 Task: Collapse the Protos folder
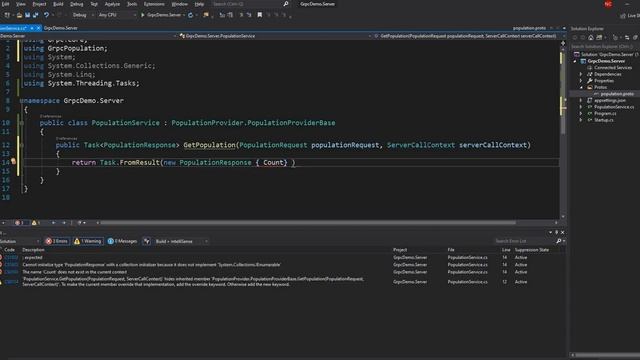tap(581, 87)
